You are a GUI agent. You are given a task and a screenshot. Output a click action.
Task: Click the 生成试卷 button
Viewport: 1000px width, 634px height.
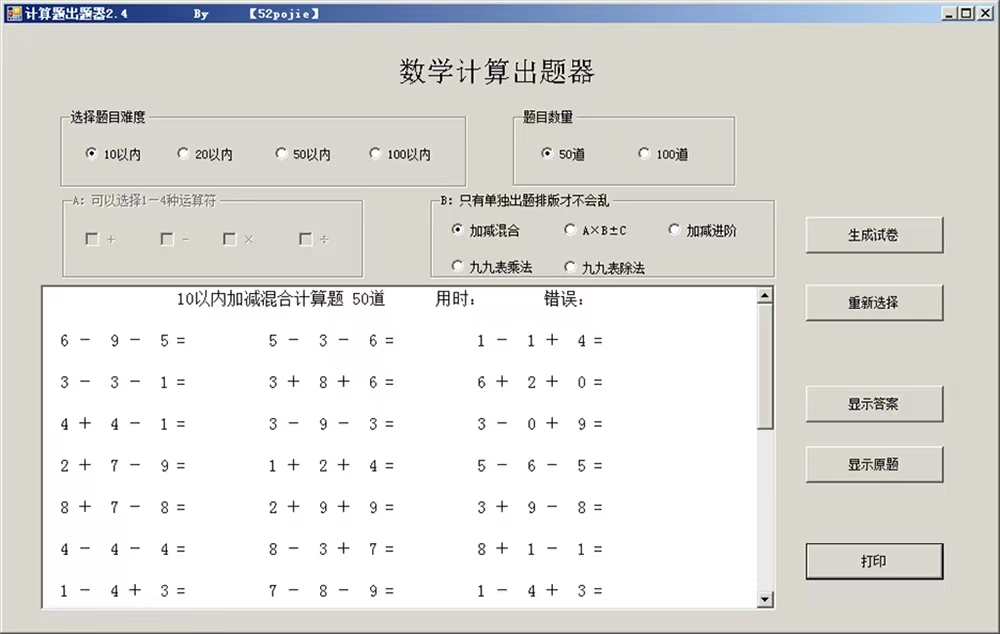point(873,235)
